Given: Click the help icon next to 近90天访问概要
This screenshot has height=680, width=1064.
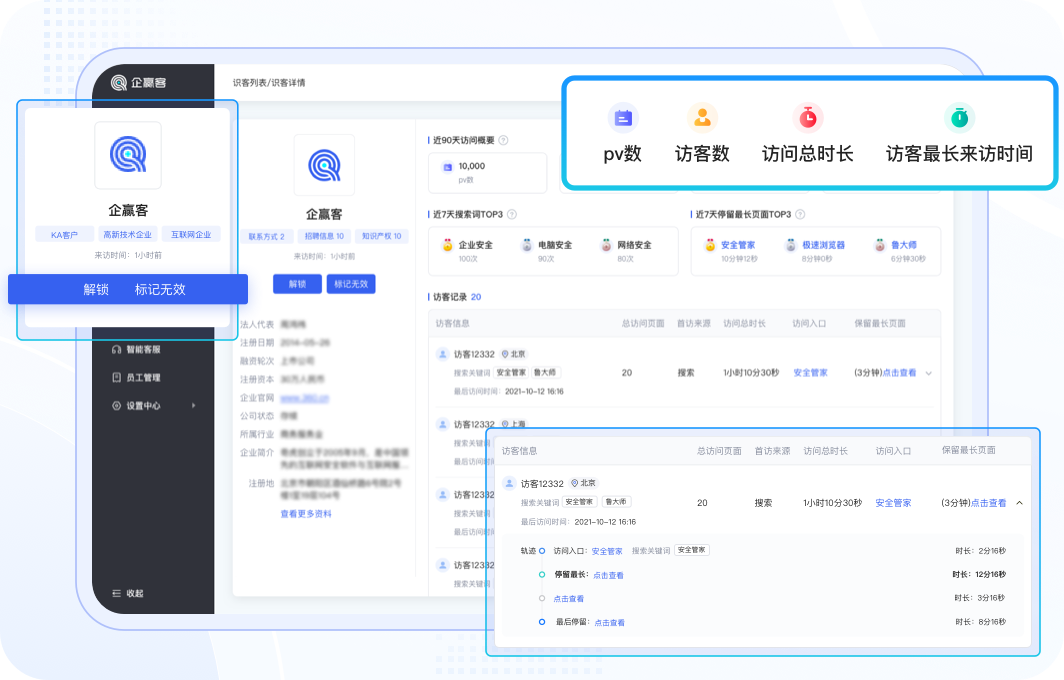Looking at the screenshot, I should point(504,140).
